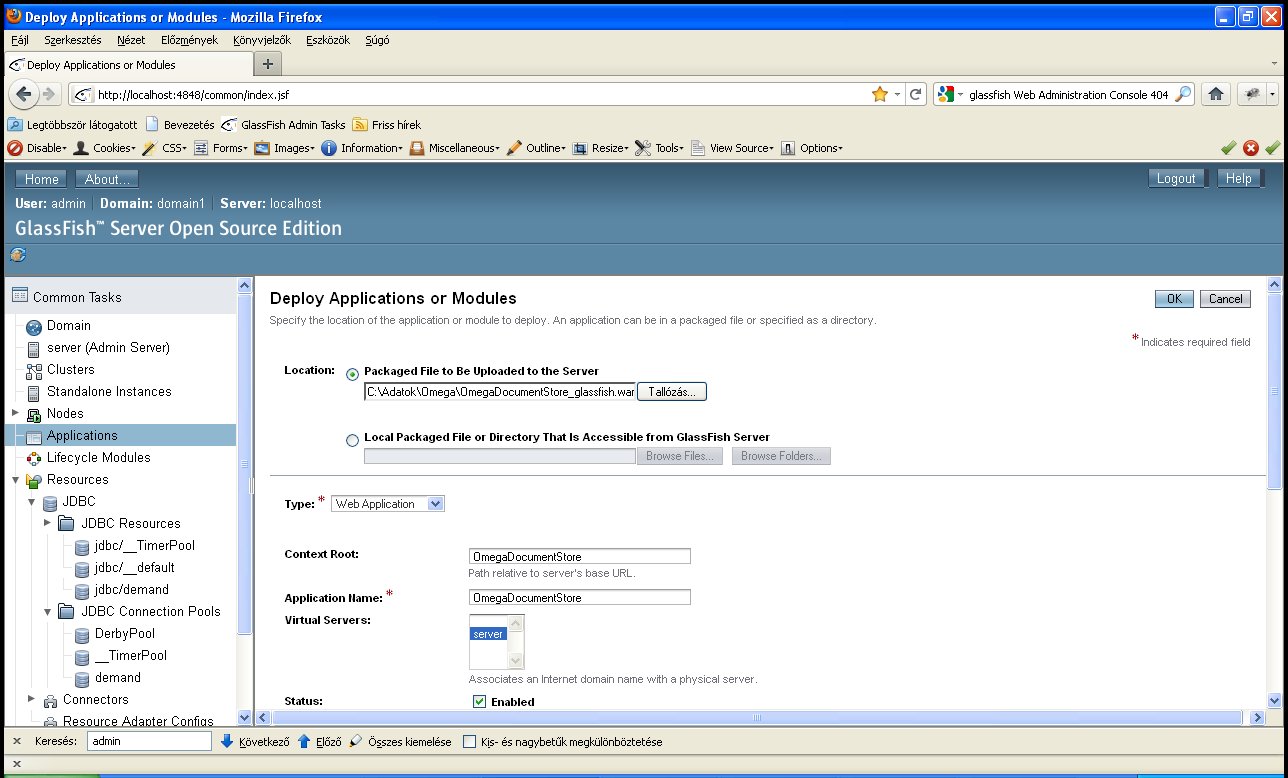Select server in Virtual Servers list
The width and height of the screenshot is (1288, 778).
click(488, 634)
